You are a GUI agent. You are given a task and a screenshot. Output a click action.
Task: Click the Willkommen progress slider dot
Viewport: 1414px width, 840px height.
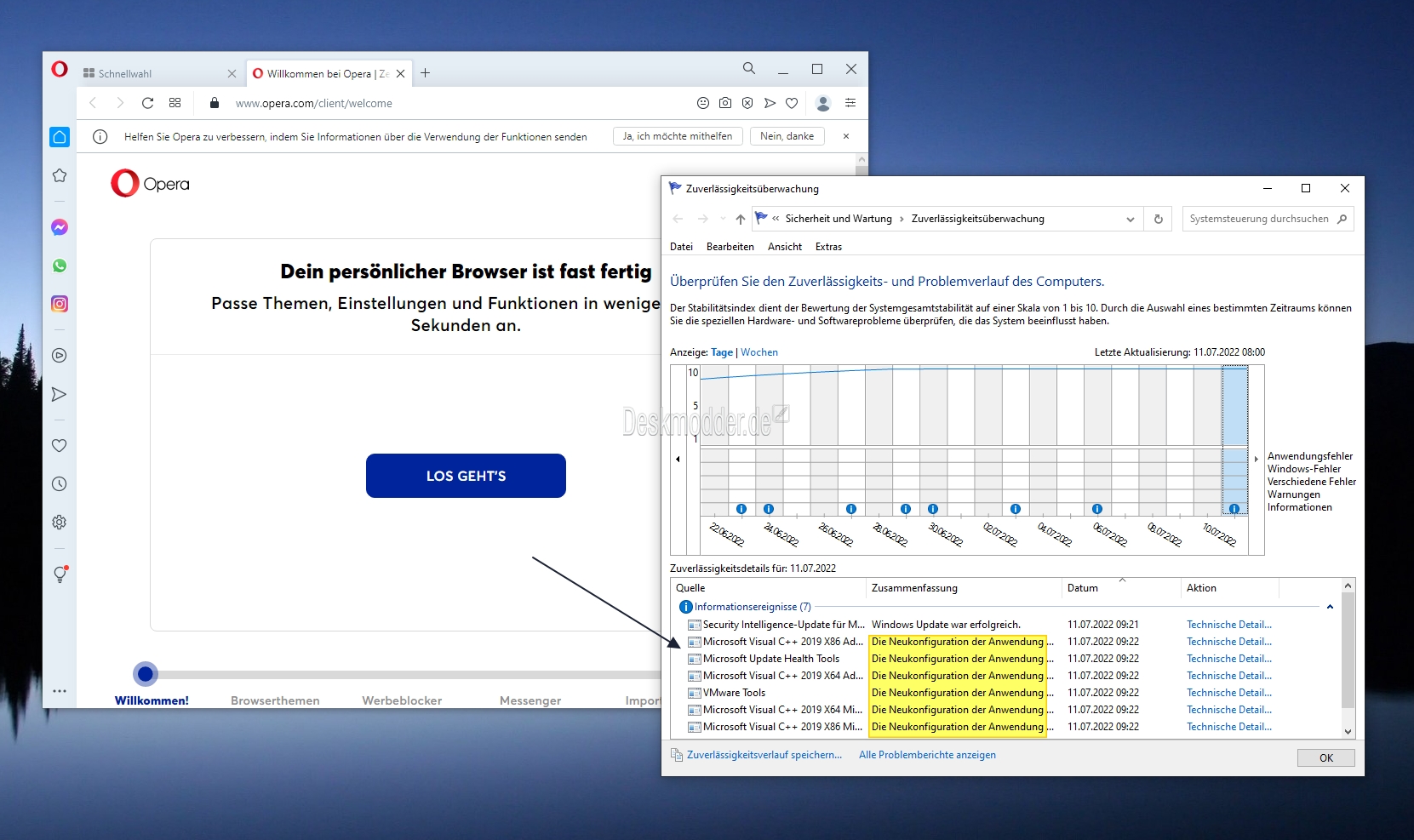(x=146, y=674)
